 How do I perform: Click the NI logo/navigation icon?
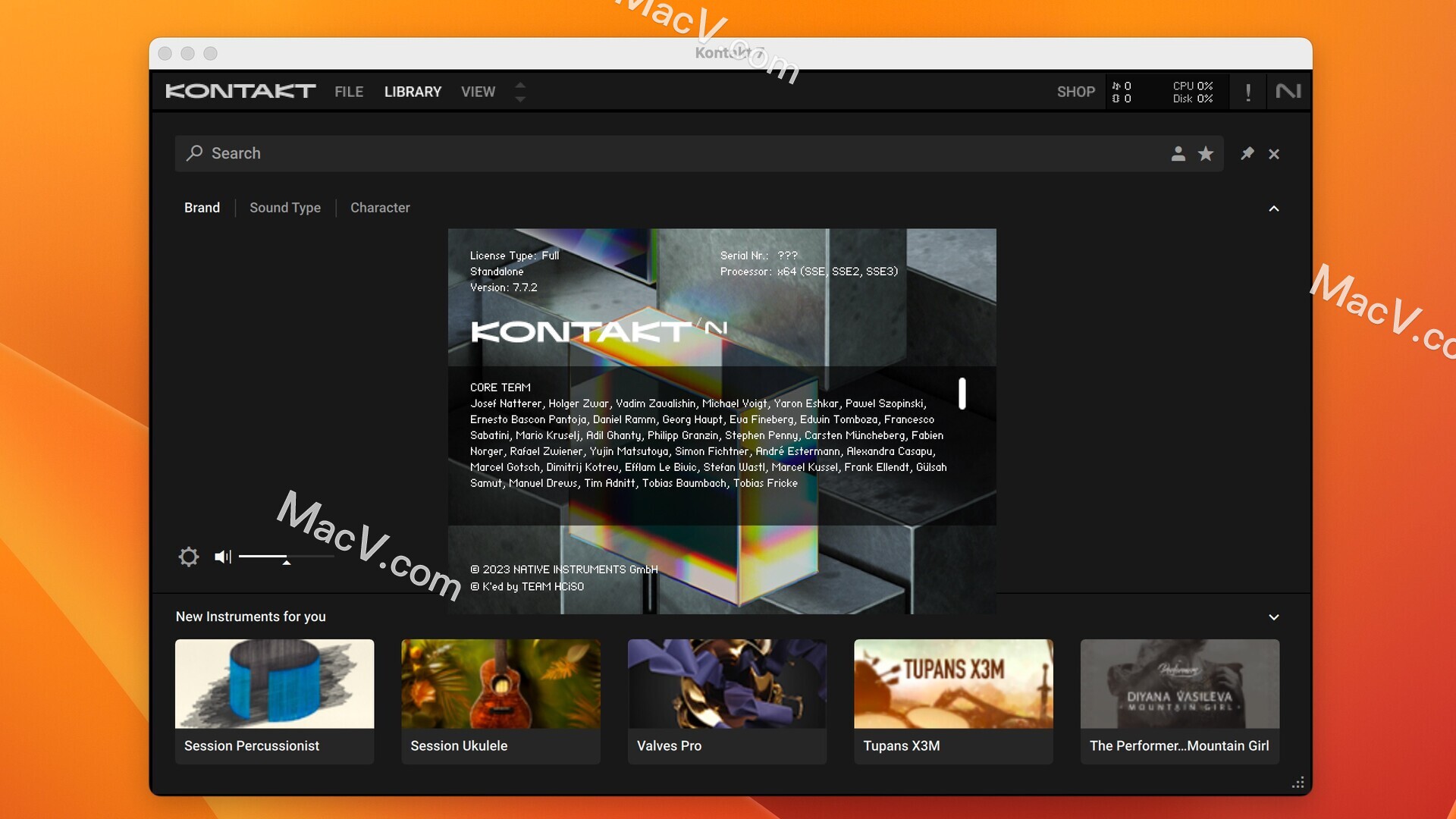click(1288, 91)
